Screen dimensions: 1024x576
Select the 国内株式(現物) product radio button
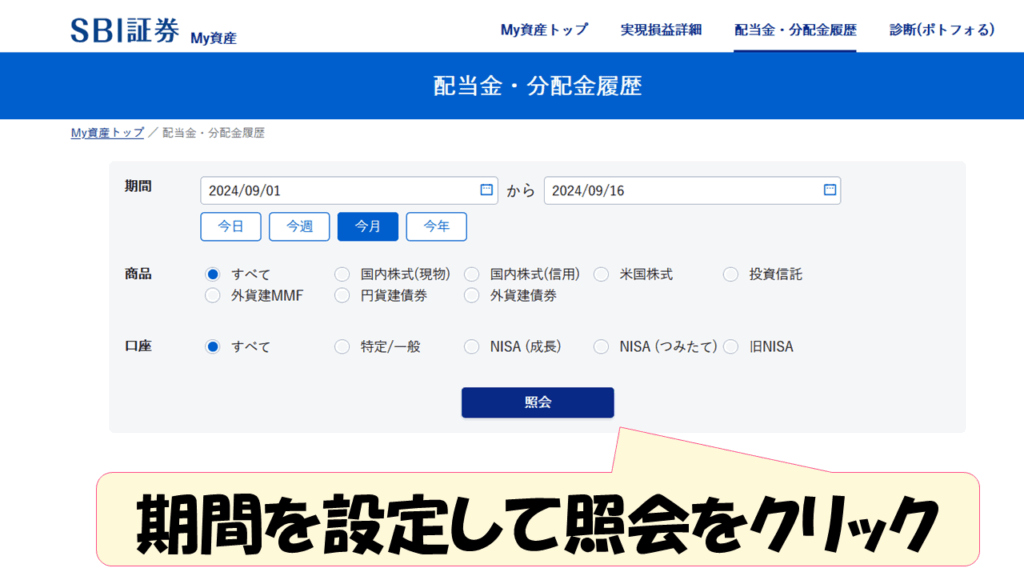coord(342,274)
